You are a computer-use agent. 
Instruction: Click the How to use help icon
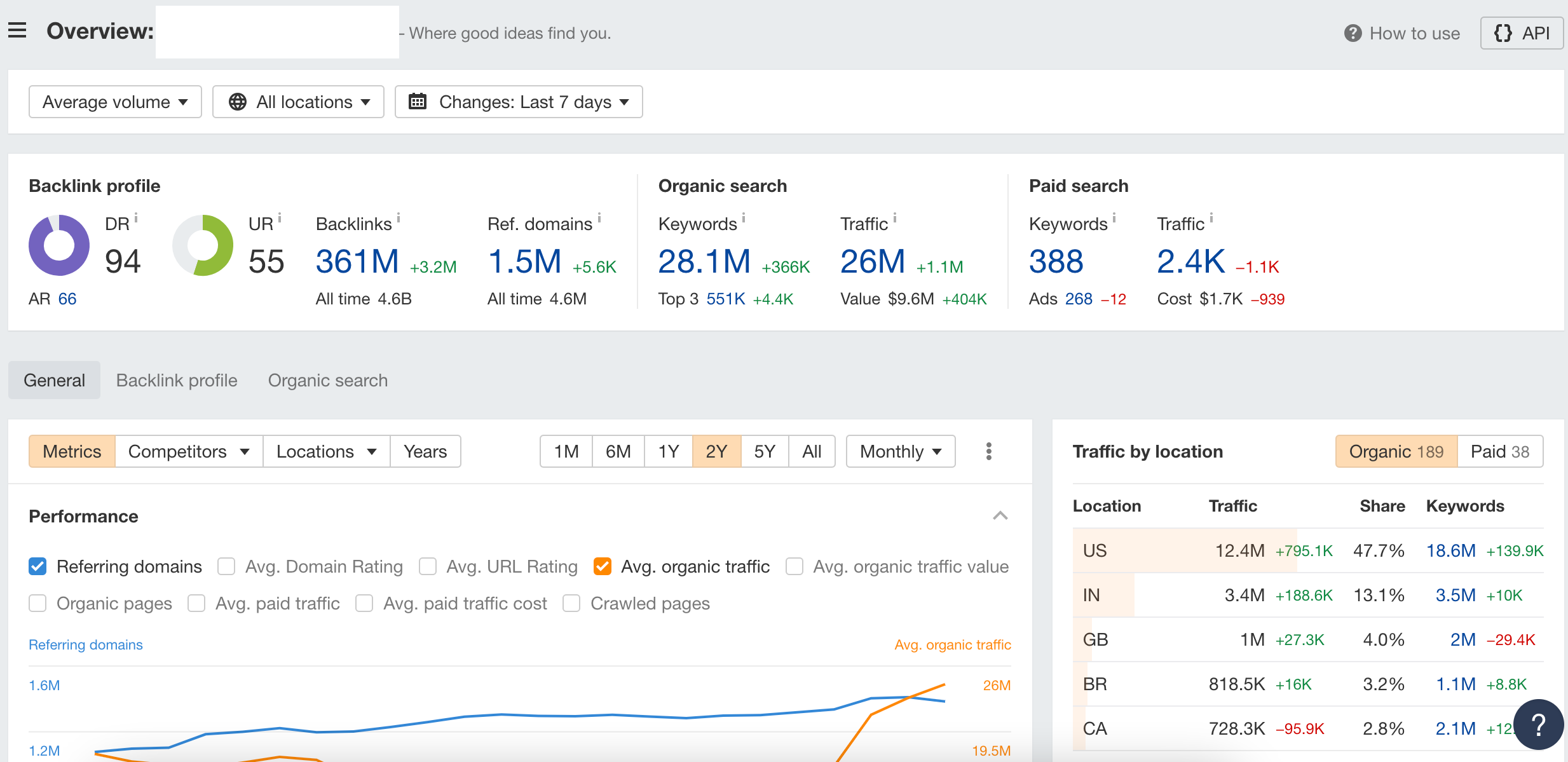point(1353,33)
